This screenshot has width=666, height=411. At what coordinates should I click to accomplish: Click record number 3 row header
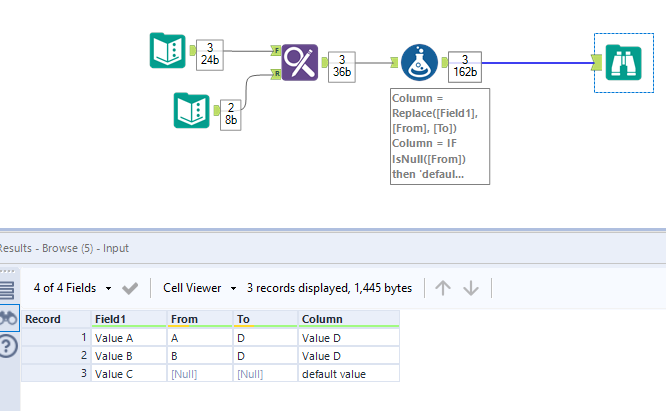pyautogui.click(x=56, y=374)
